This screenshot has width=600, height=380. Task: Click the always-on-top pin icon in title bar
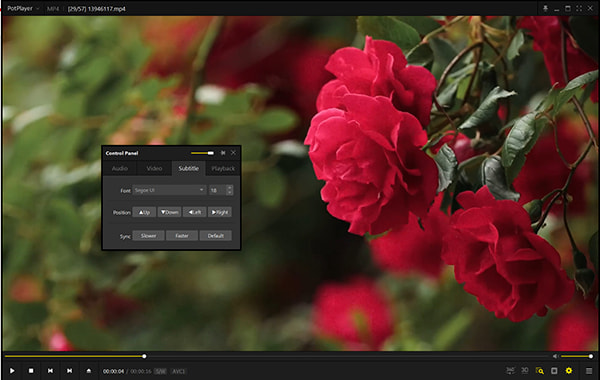click(545, 8)
